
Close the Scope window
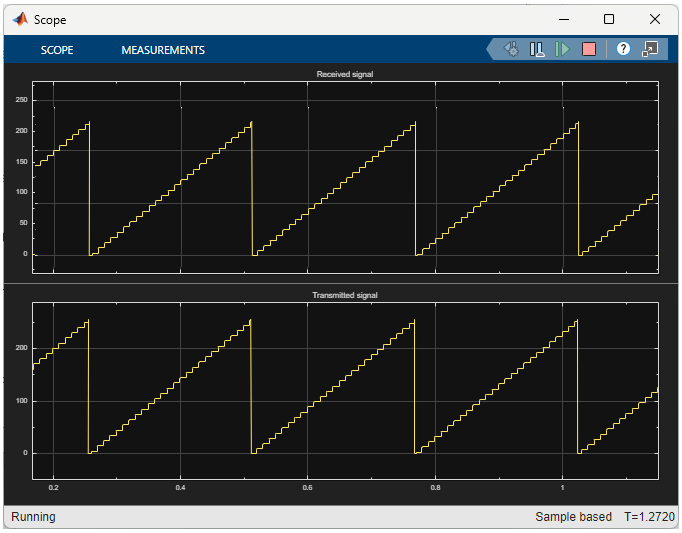pyautogui.click(x=655, y=19)
